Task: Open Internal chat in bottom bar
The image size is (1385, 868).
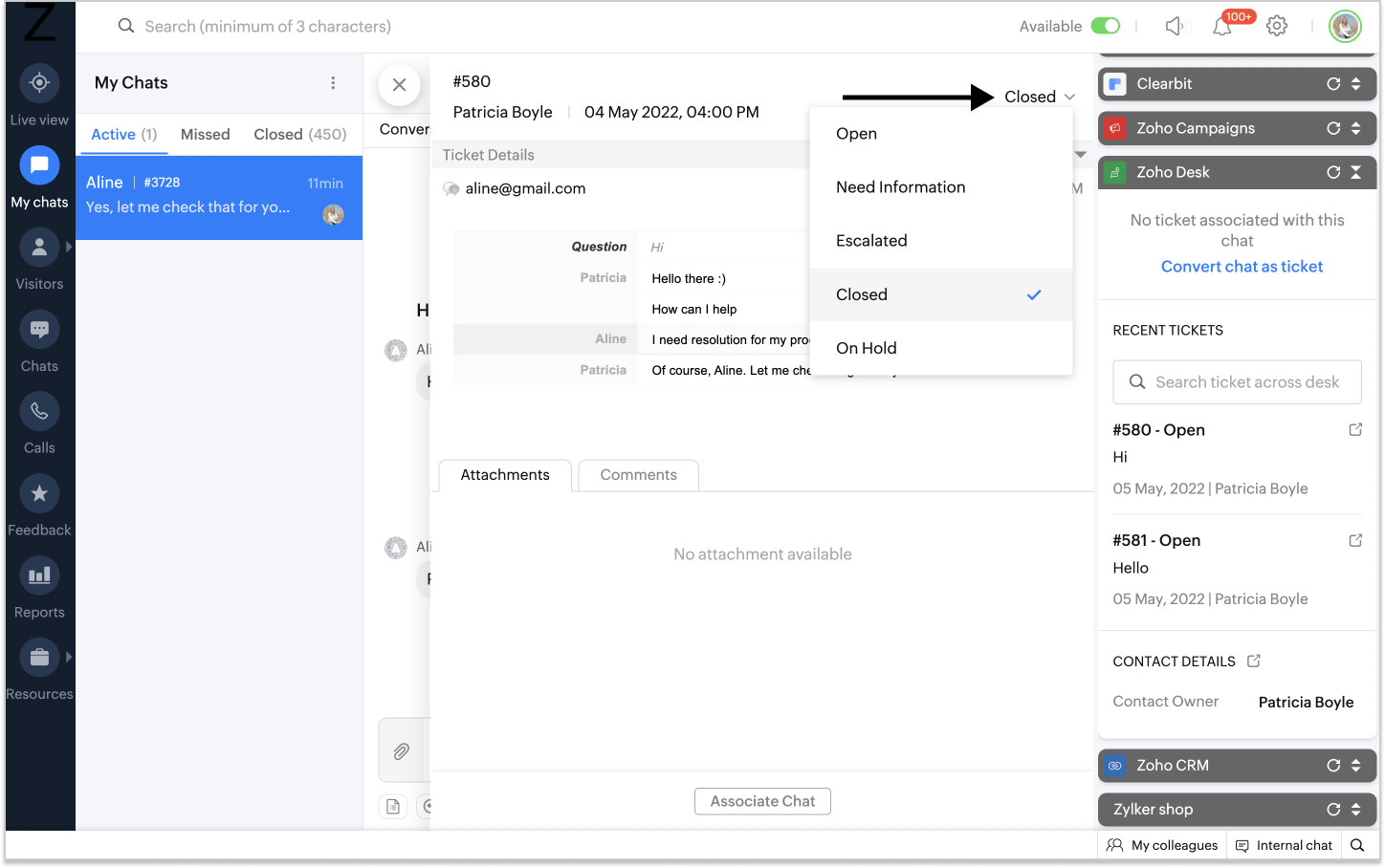Action: coord(1284,845)
